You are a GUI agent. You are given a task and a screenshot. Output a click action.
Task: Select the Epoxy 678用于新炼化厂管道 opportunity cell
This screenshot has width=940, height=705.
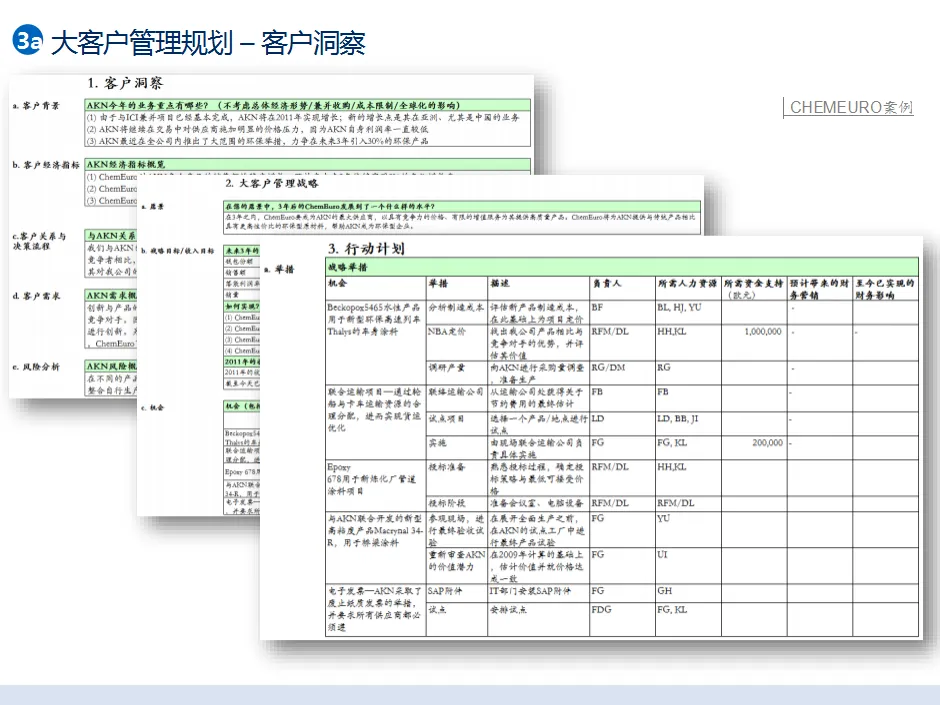(375, 485)
